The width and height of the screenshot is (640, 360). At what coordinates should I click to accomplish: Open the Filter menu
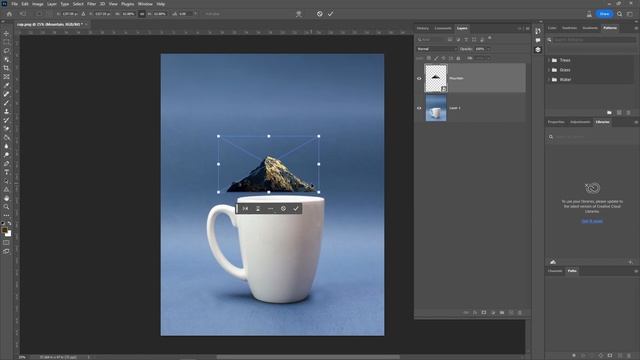click(91, 4)
